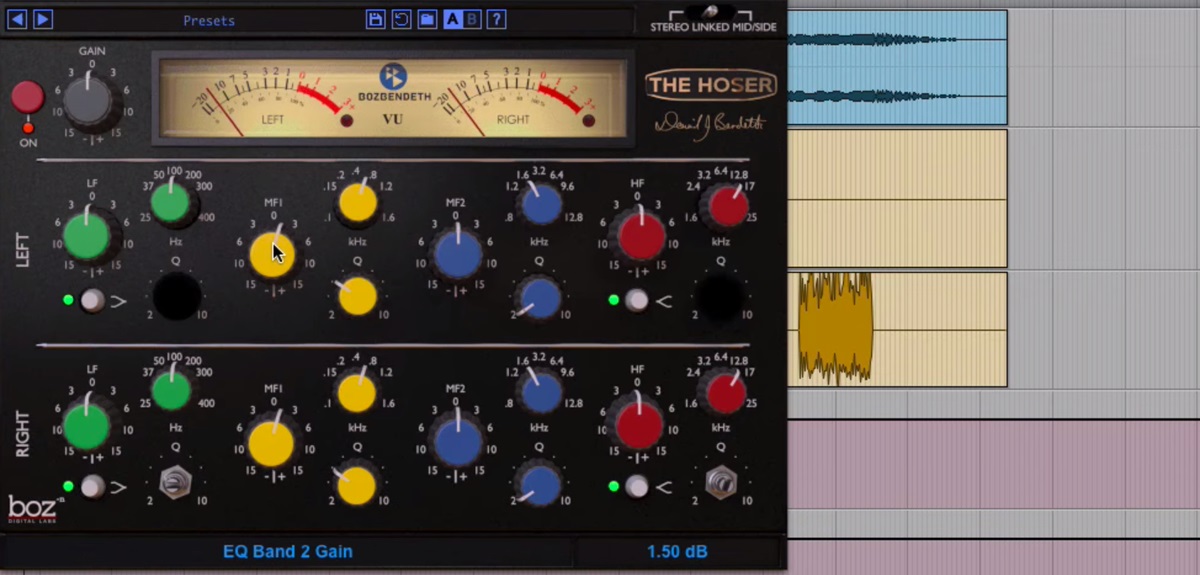Toggle the RIGHT HF shelf switch
This screenshot has width=1200, height=575.
(636, 487)
